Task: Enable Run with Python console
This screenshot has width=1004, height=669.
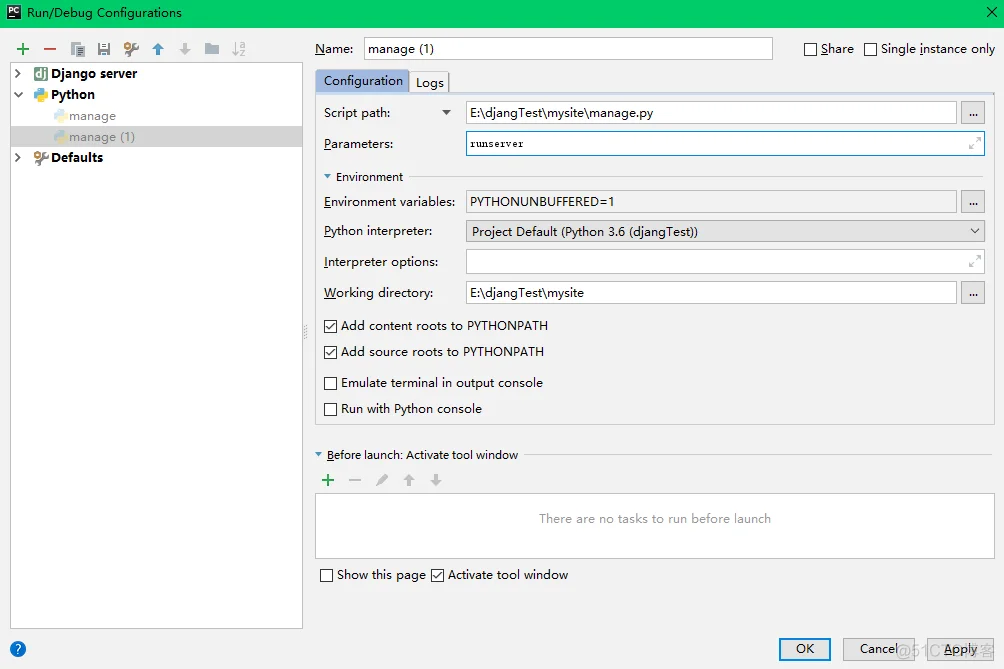Action: [330, 409]
